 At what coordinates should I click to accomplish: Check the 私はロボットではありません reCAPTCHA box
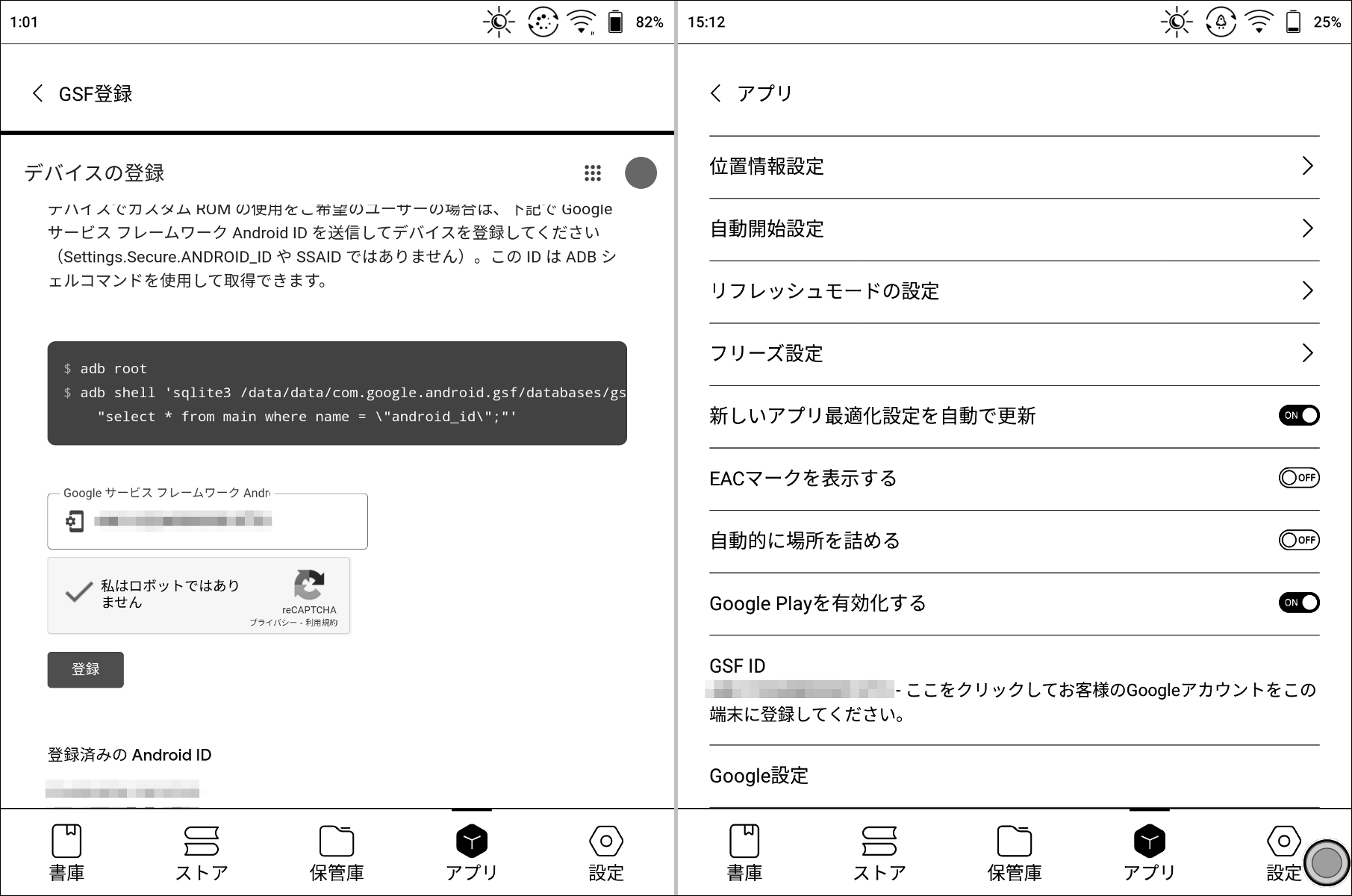[78, 593]
